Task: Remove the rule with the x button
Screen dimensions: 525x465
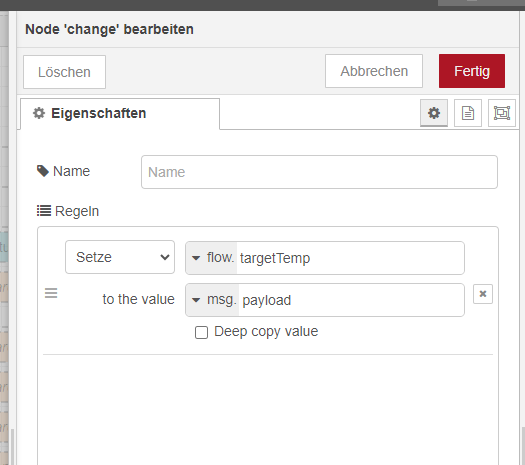Action: pyautogui.click(x=482, y=294)
